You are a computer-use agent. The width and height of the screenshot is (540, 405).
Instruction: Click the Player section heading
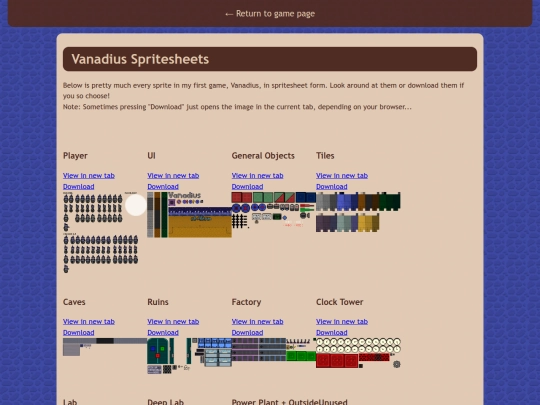pos(75,156)
